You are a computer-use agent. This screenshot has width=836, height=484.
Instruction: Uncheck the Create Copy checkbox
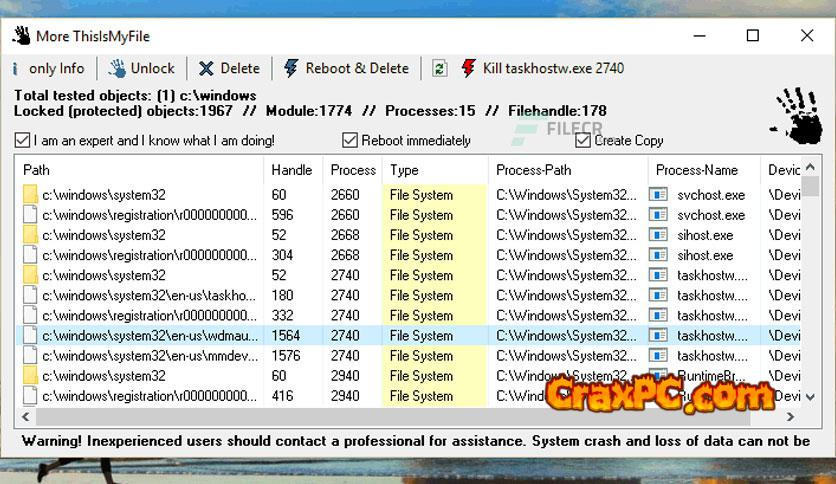583,141
